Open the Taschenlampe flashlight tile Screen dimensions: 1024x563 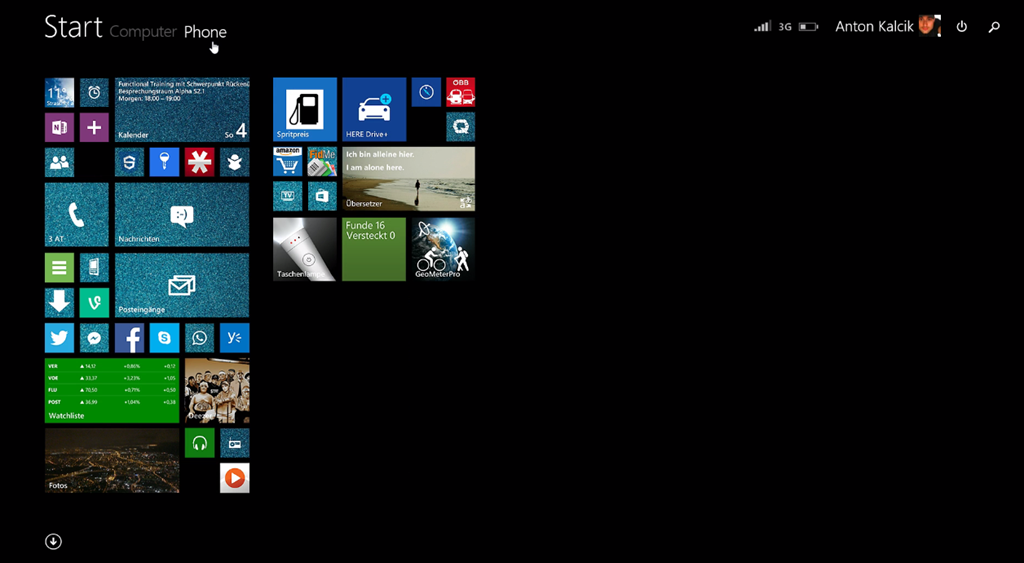(x=305, y=249)
